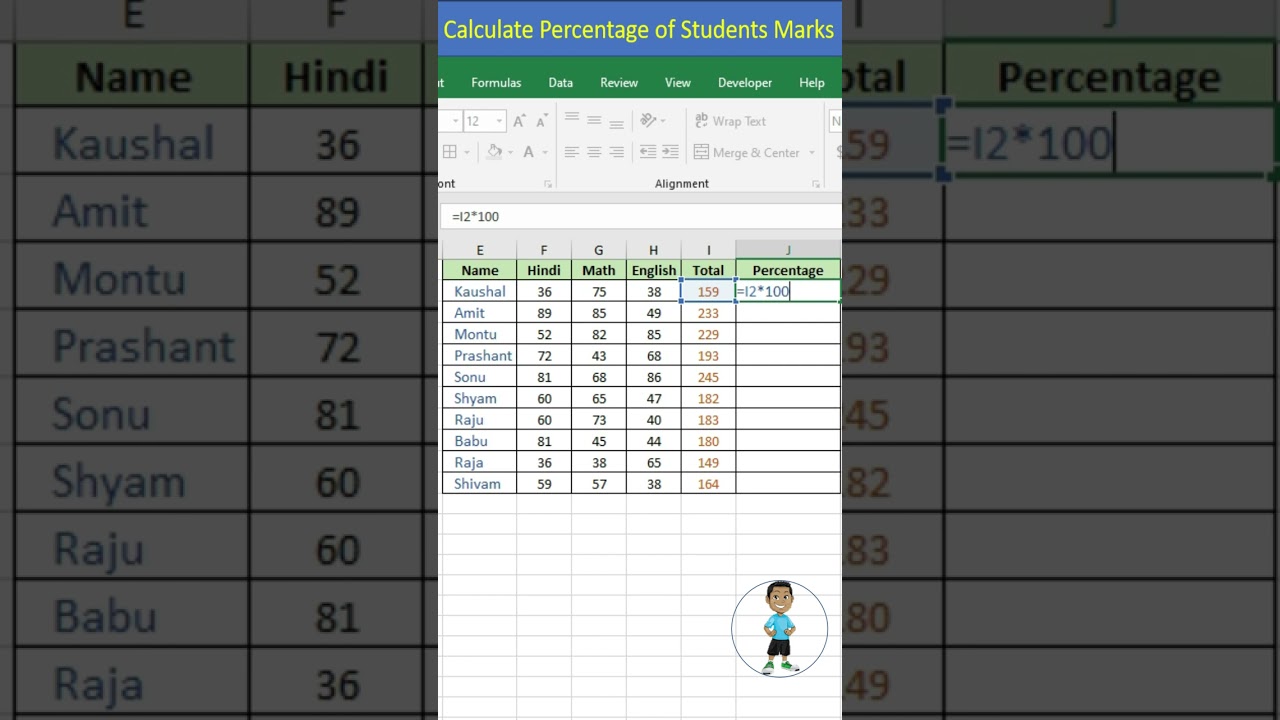Image resolution: width=1280 pixels, height=720 pixels.
Task: Select Montu's Math marks cell 82
Action: pyautogui.click(x=599, y=334)
